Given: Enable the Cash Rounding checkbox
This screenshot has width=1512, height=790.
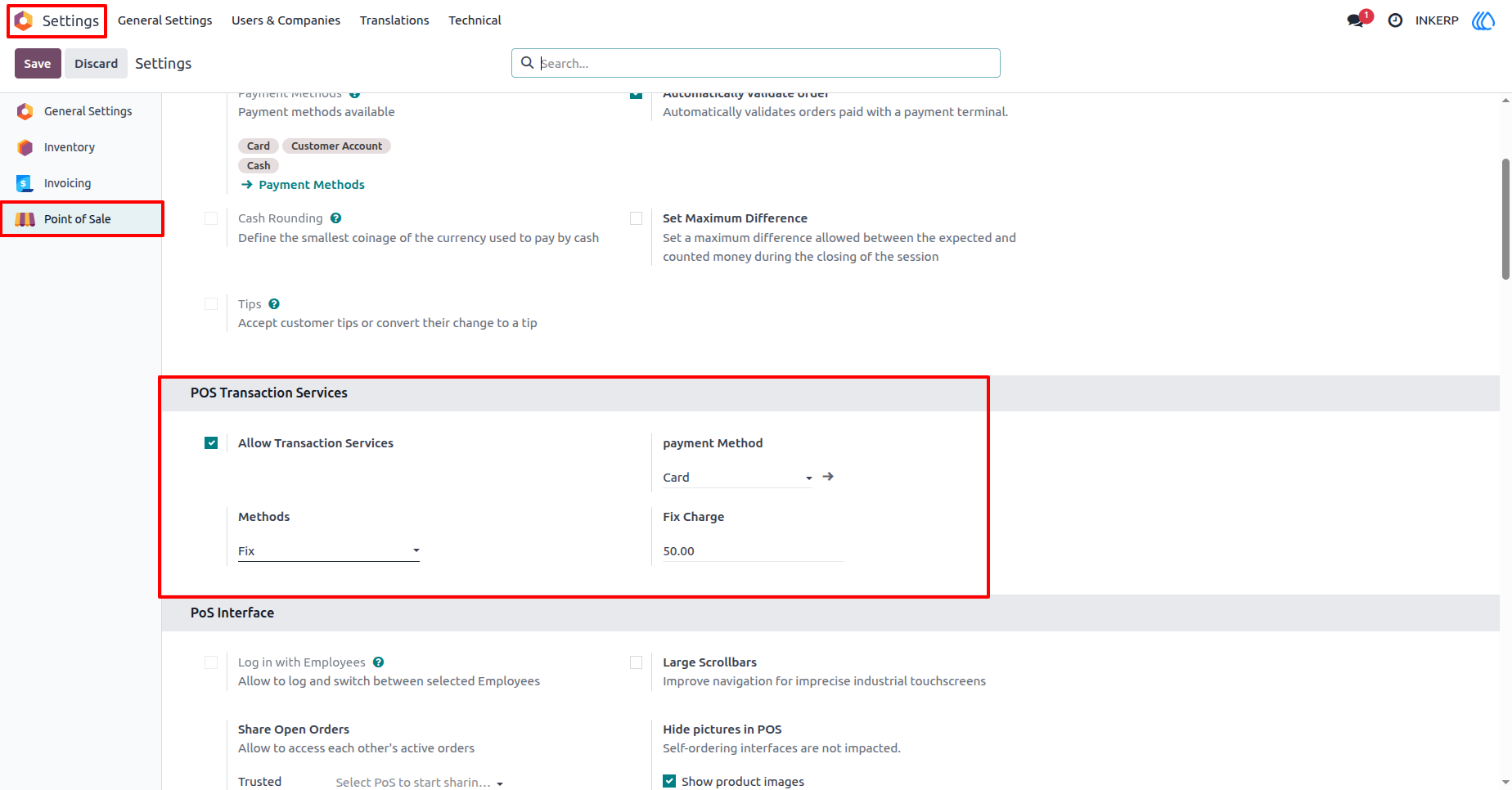Looking at the screenshot, I should point(211,218).
